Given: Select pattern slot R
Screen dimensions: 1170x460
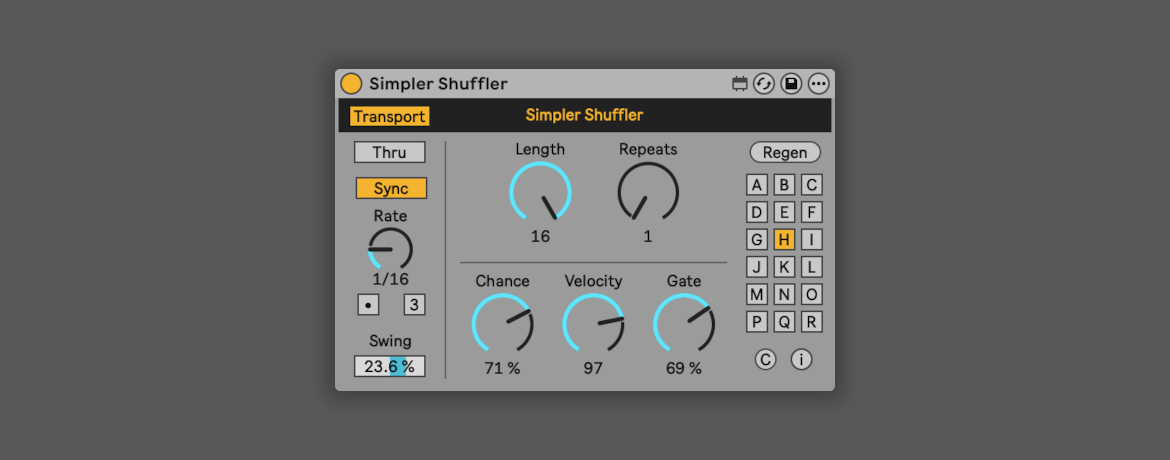Looking at the screenshot, I should pyautogui.click(x=812, y=322).
